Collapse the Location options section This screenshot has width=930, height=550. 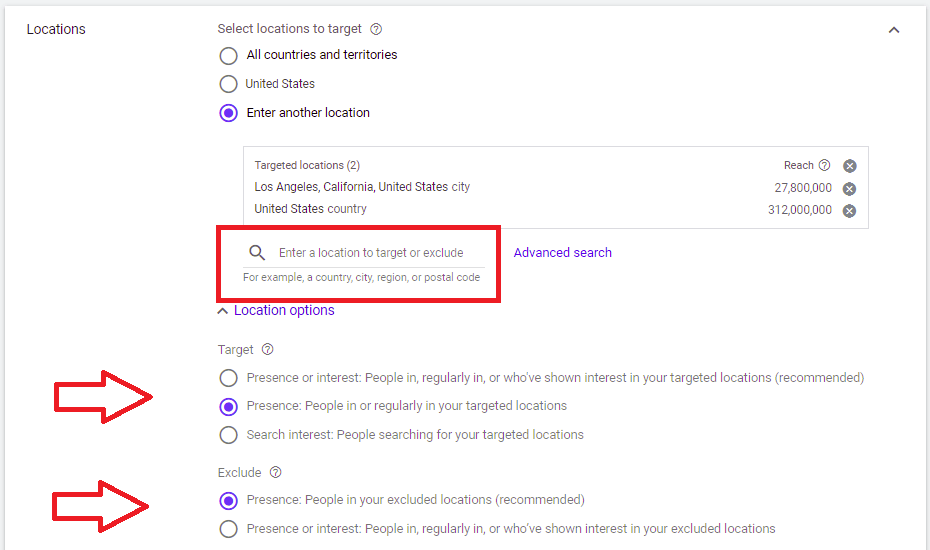tap(276, 310)
